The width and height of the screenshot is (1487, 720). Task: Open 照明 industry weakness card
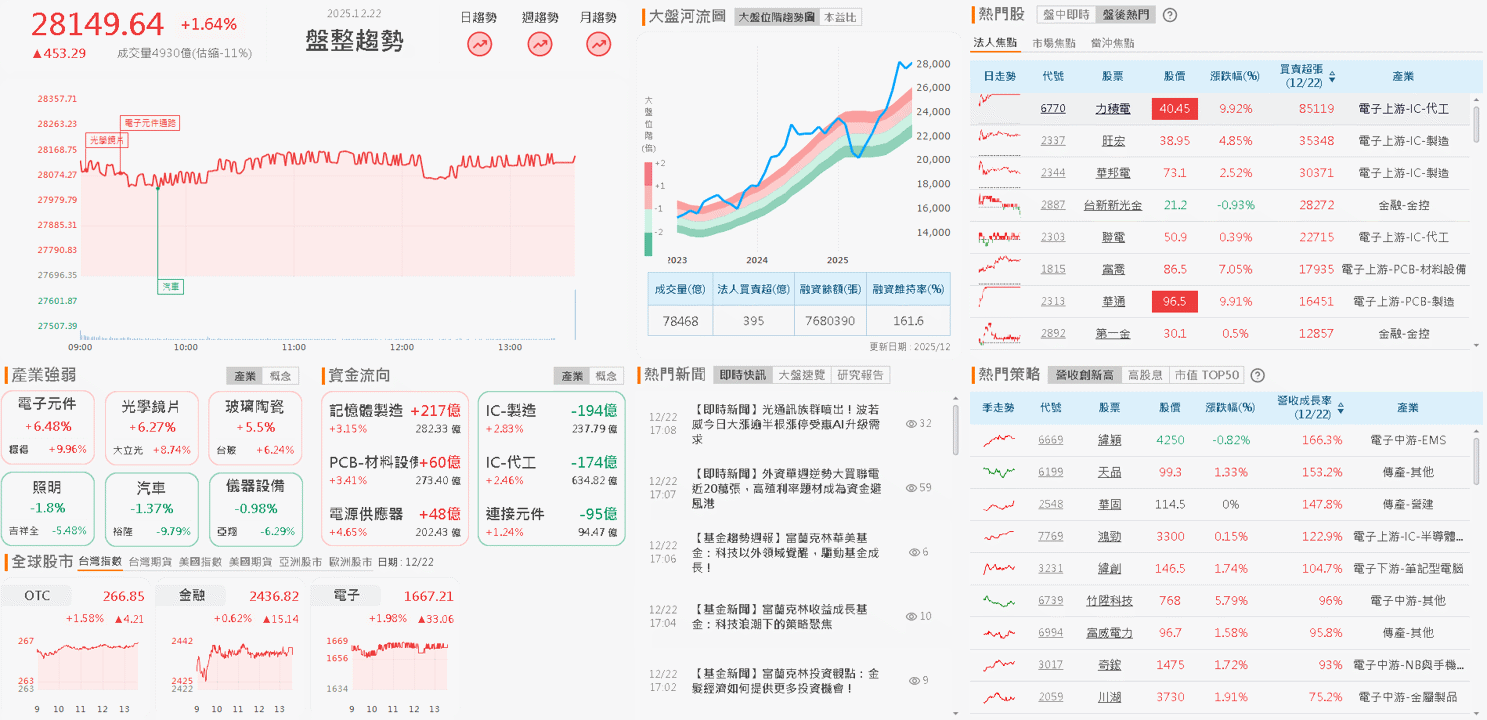[x=48, y=508]
